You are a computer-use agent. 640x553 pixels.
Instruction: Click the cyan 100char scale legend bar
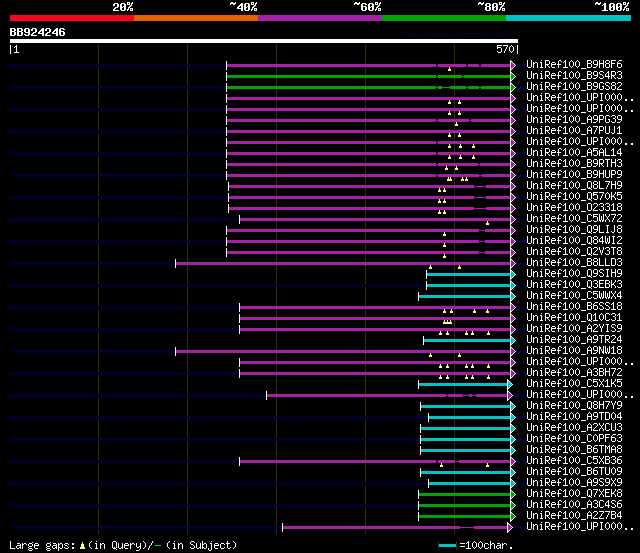(447, 545)
